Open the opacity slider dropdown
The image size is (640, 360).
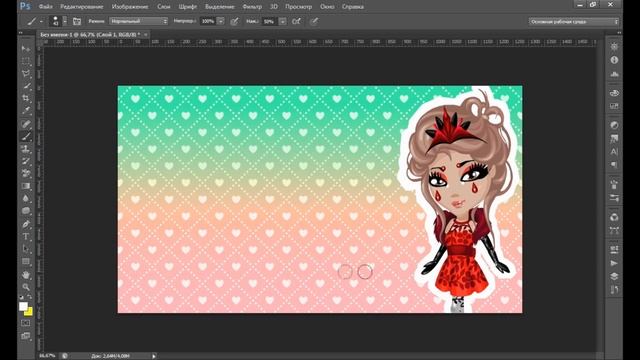[220, 21]
